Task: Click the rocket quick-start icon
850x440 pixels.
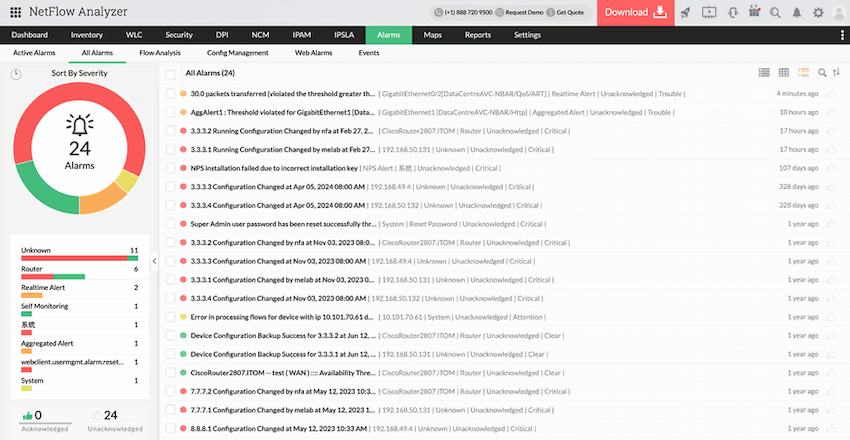Action: tap(685, 12)
